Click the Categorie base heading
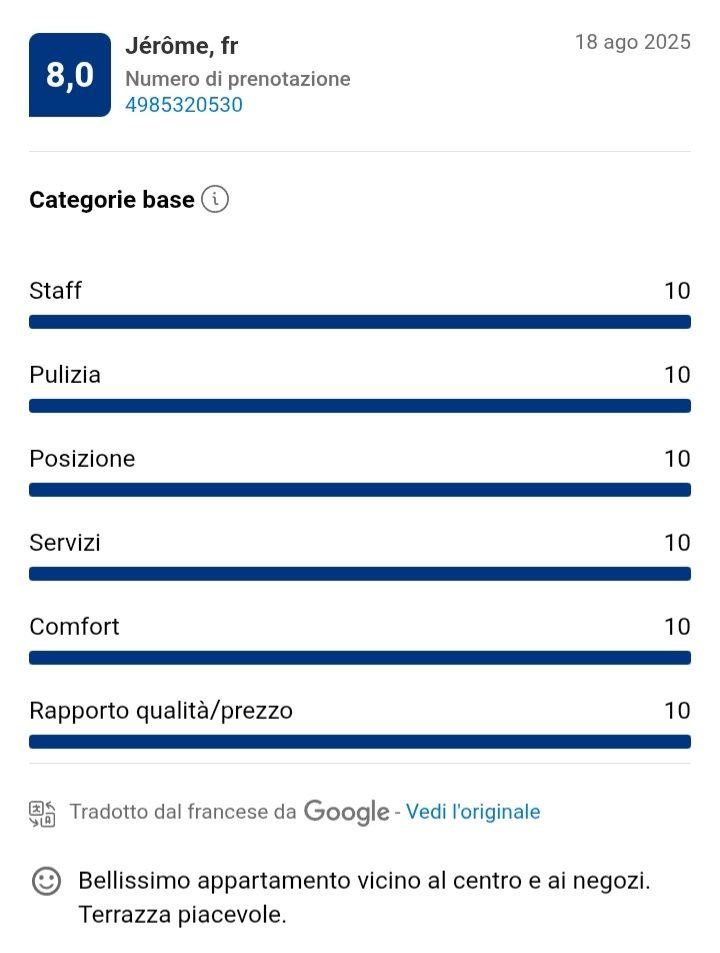 [x=112, y=200]
